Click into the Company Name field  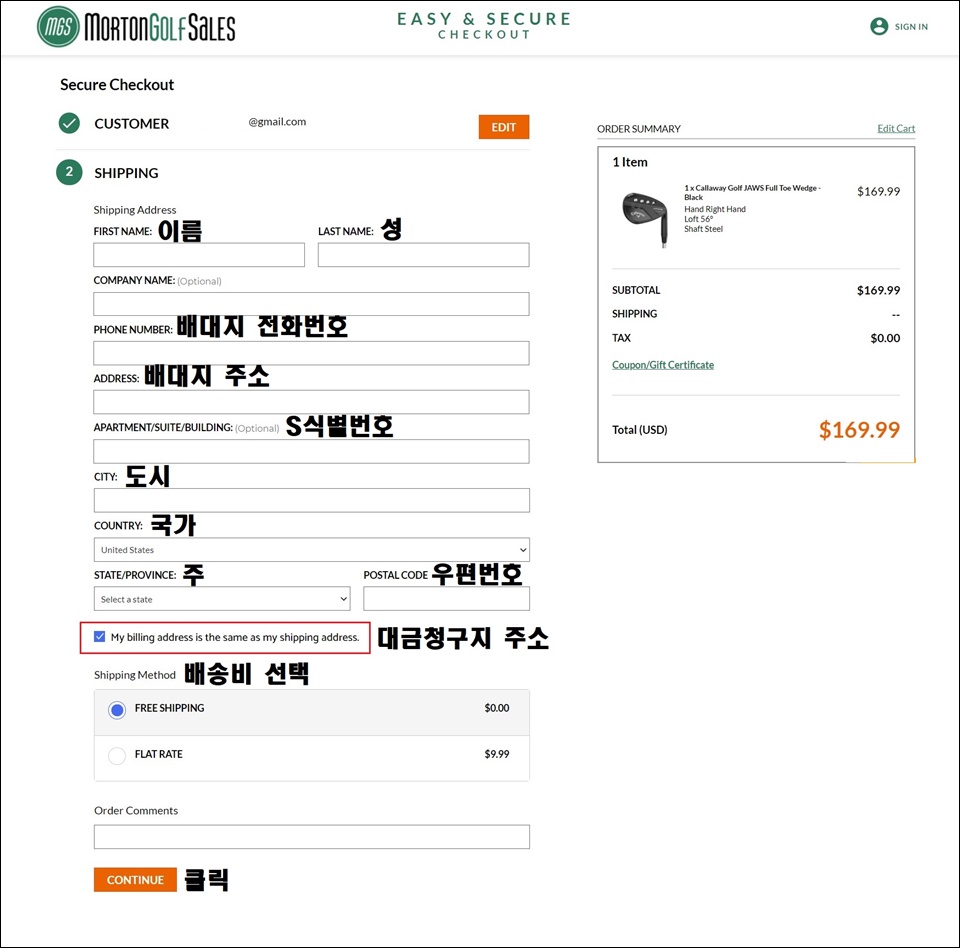pyautogui.click(x=312, y=304)
